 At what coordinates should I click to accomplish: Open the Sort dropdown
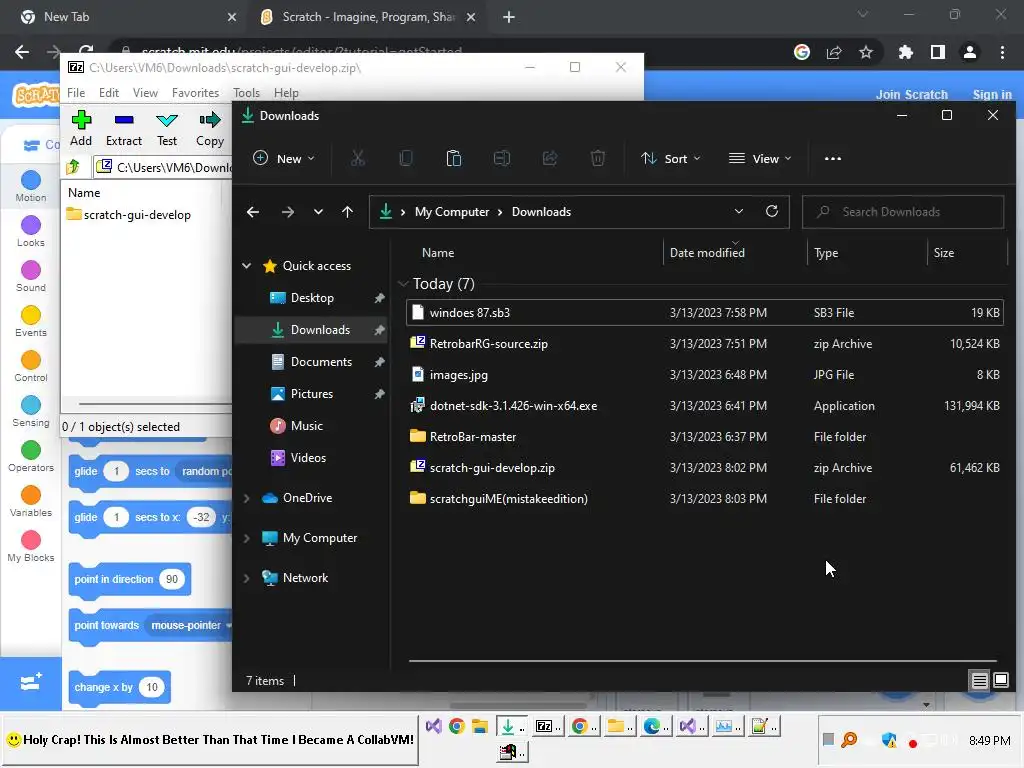(x=671, y=158)
